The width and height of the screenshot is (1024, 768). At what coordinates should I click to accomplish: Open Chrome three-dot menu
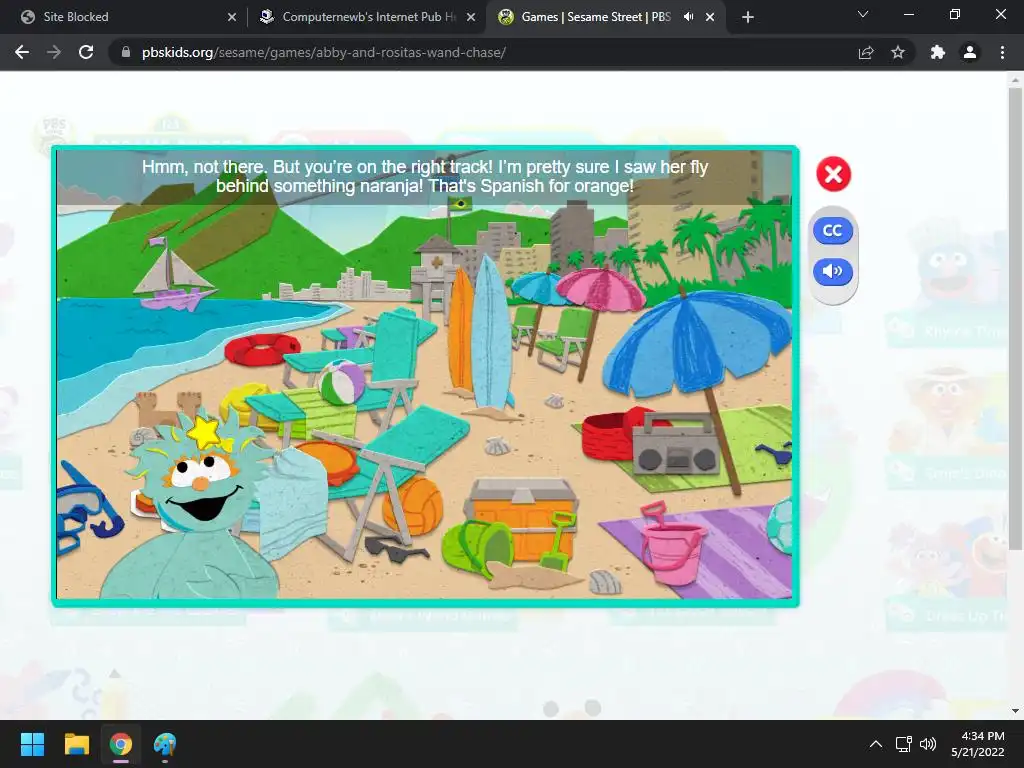tap(1002, 52)
